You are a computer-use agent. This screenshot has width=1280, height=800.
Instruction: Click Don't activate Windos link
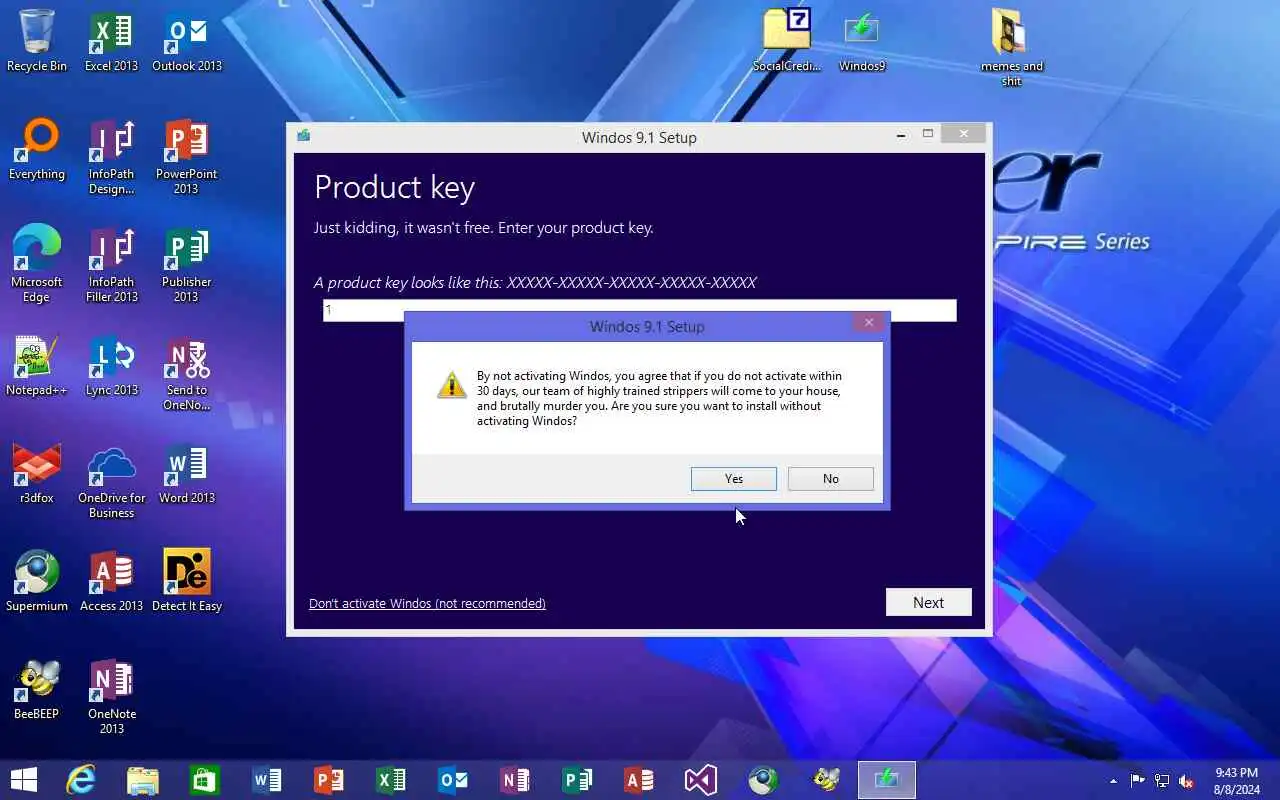[x=427, y=603]
